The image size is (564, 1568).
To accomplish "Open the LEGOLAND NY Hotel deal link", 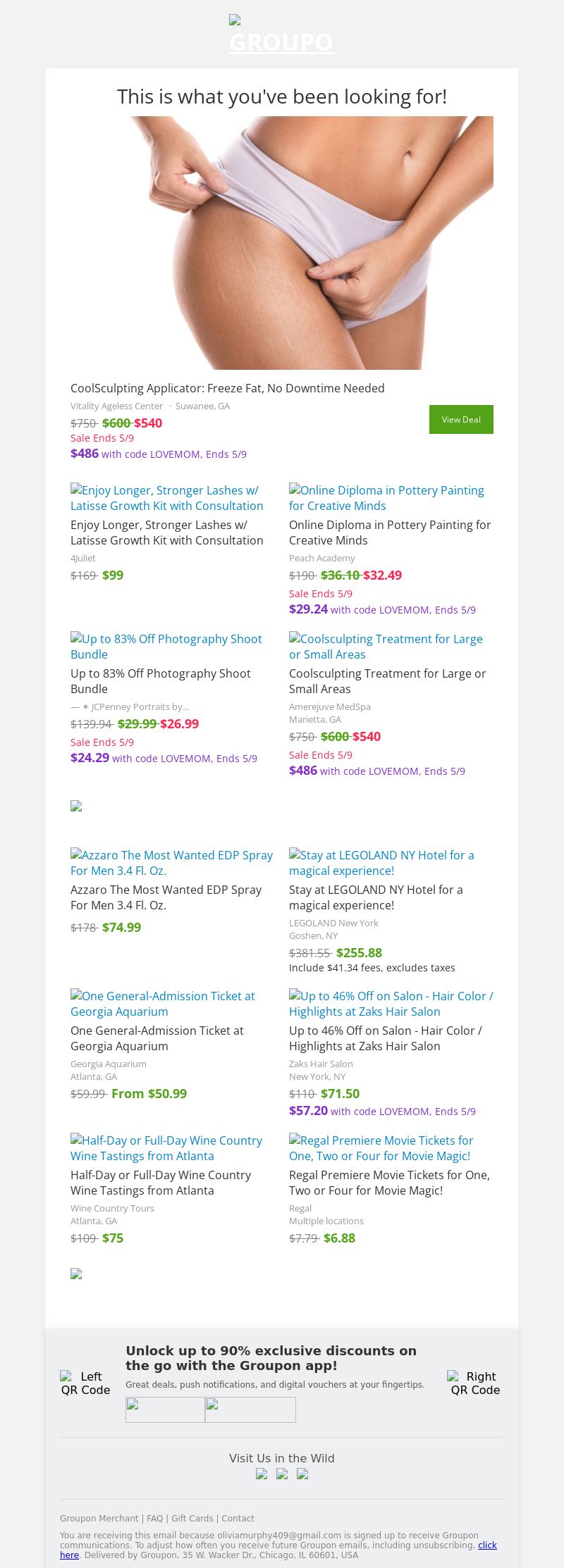I will pos(381,863).
